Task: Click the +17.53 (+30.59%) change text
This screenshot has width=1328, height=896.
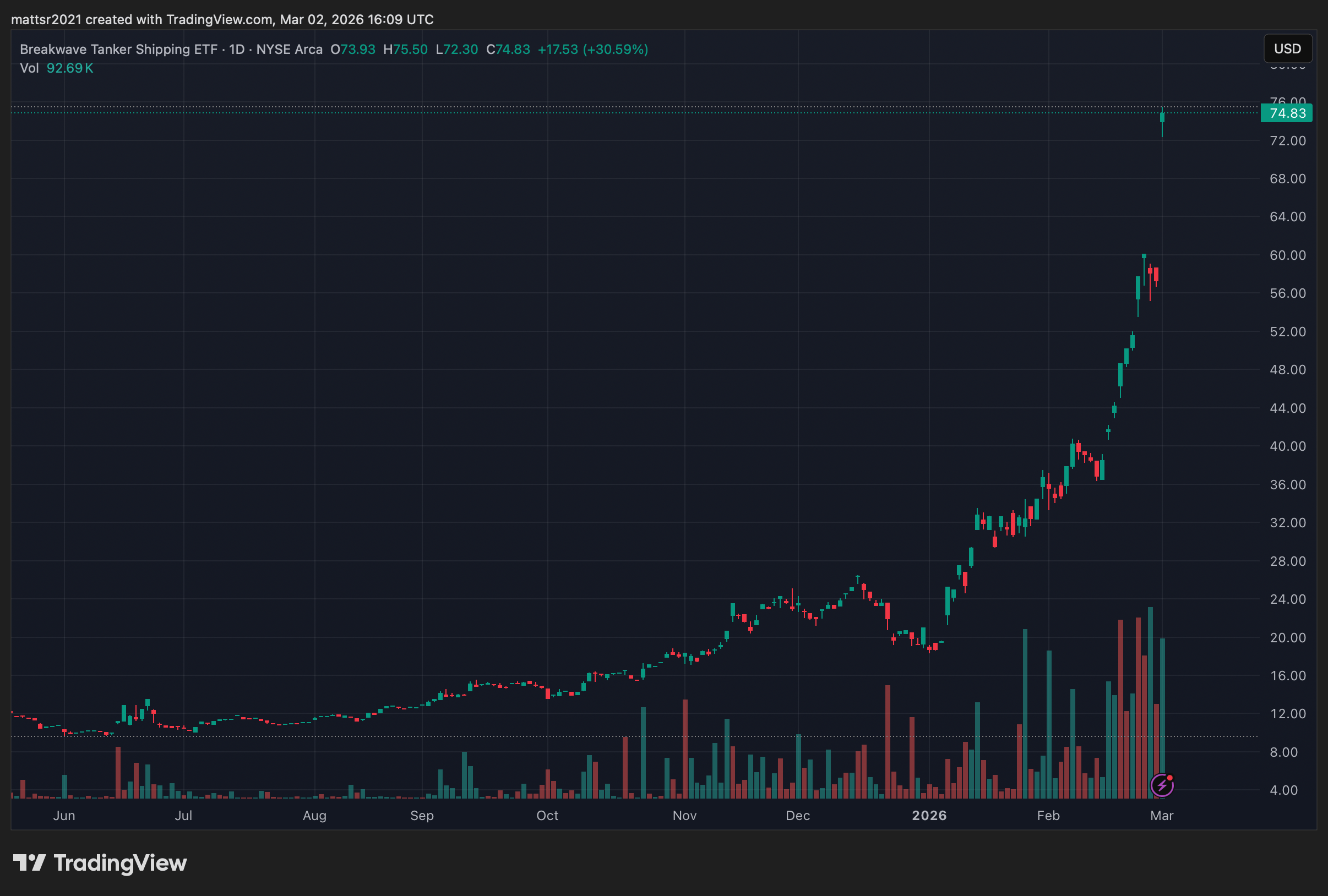Action: point(592,49)
